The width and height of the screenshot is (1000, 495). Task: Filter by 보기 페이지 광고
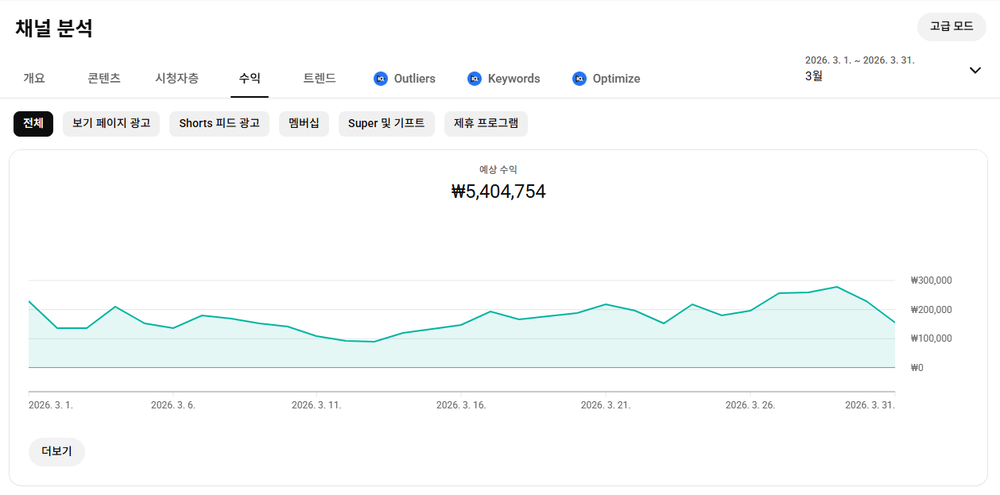(111, 124)
